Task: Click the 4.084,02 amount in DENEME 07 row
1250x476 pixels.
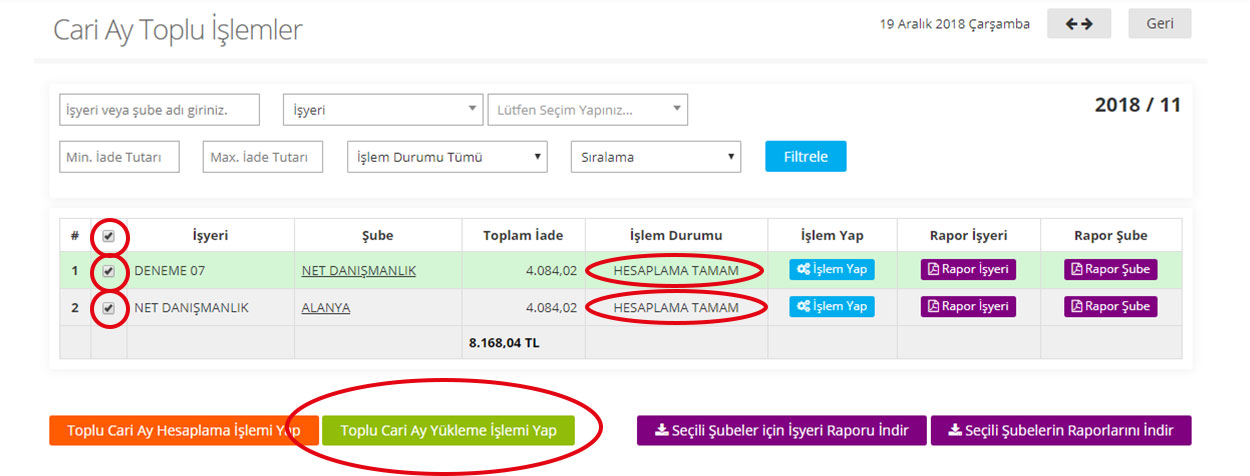Action: pyautogui.click(x=551, y=271)
